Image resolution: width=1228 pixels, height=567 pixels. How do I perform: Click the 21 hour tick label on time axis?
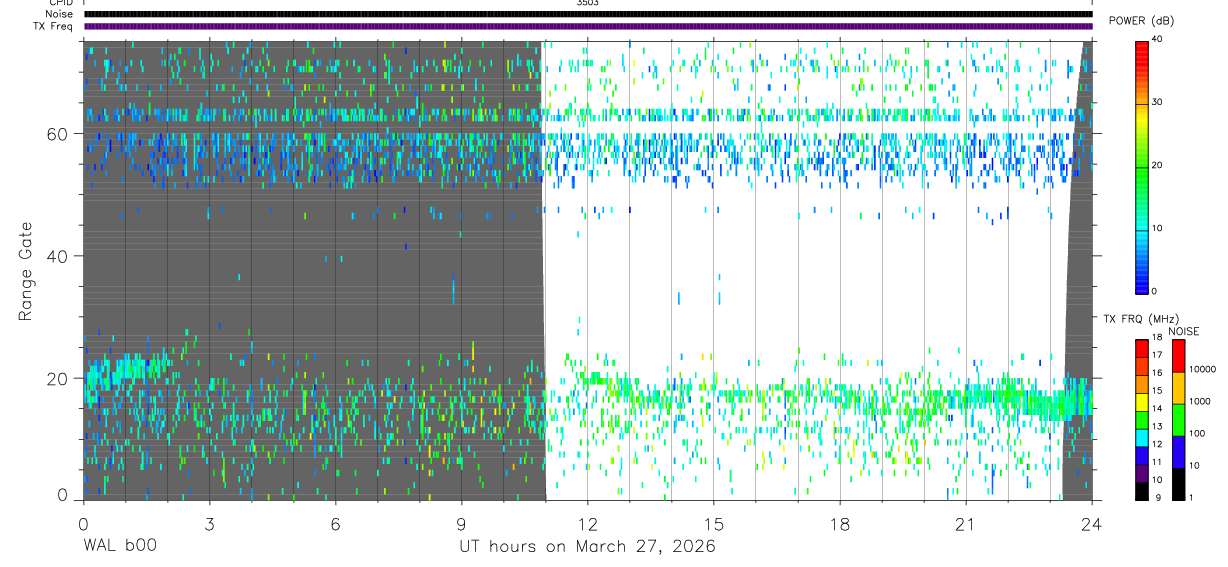click(x=966, y=524)
